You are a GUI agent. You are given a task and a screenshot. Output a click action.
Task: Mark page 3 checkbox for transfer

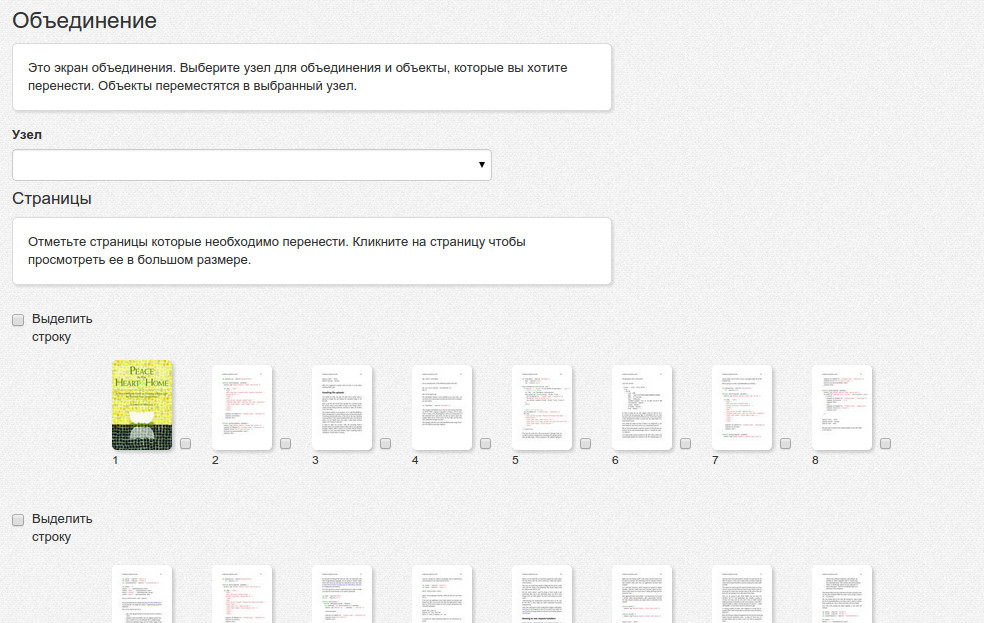point(386,444)
